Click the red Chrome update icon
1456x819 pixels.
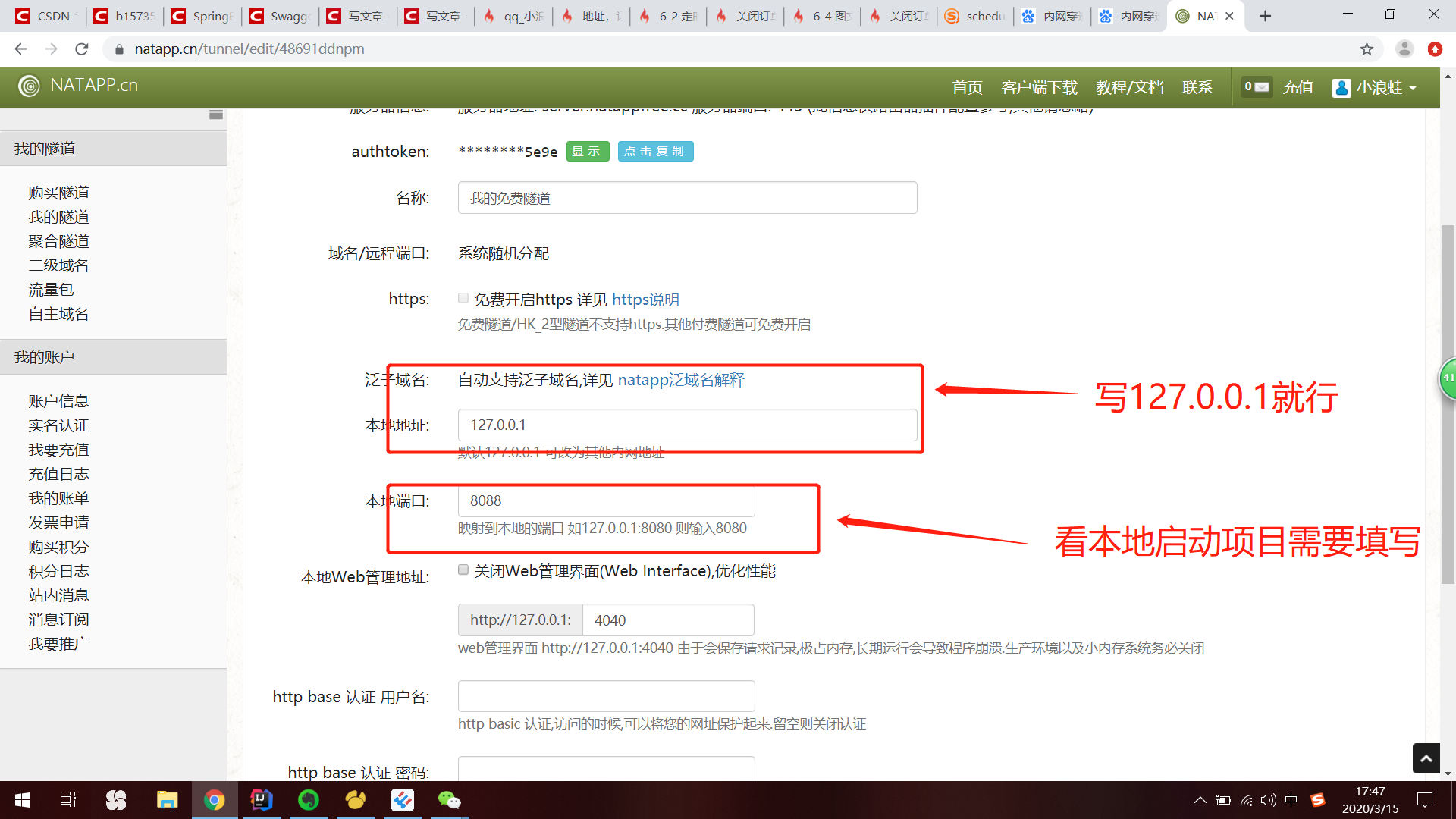click(x=1435, y=49)
